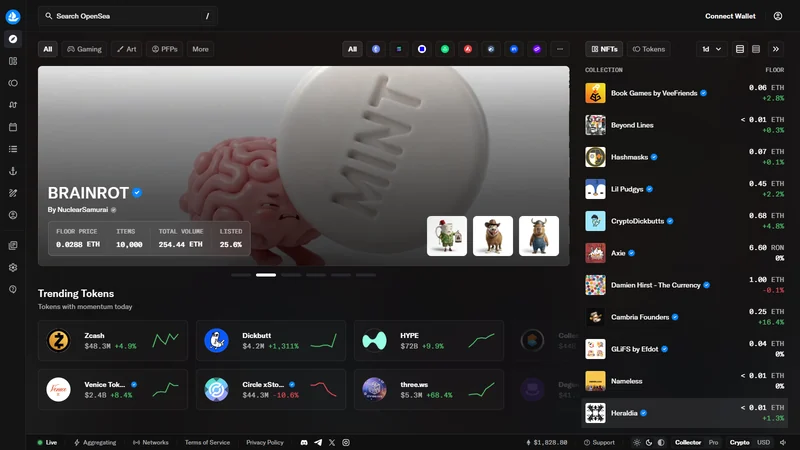Select the Art category tab

tap(127, 49)
